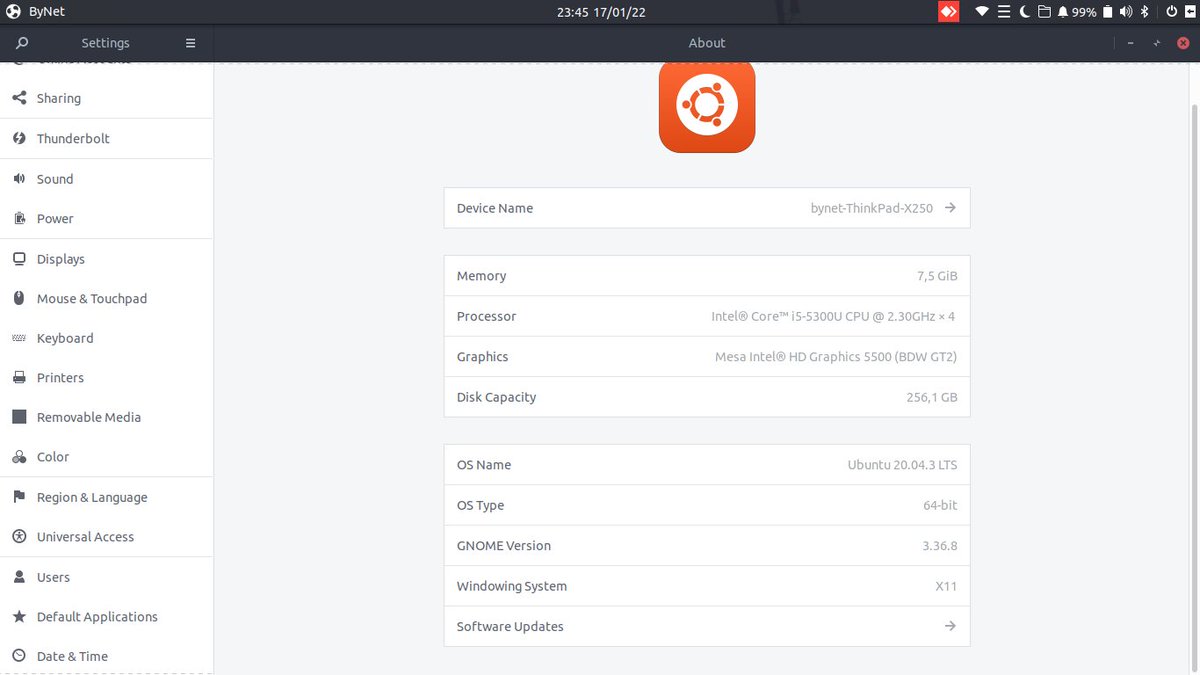This screenshot has height=675, width=1200.
Task: Click the Ubuntu logo next to ByNet
Action: point(13,12)
